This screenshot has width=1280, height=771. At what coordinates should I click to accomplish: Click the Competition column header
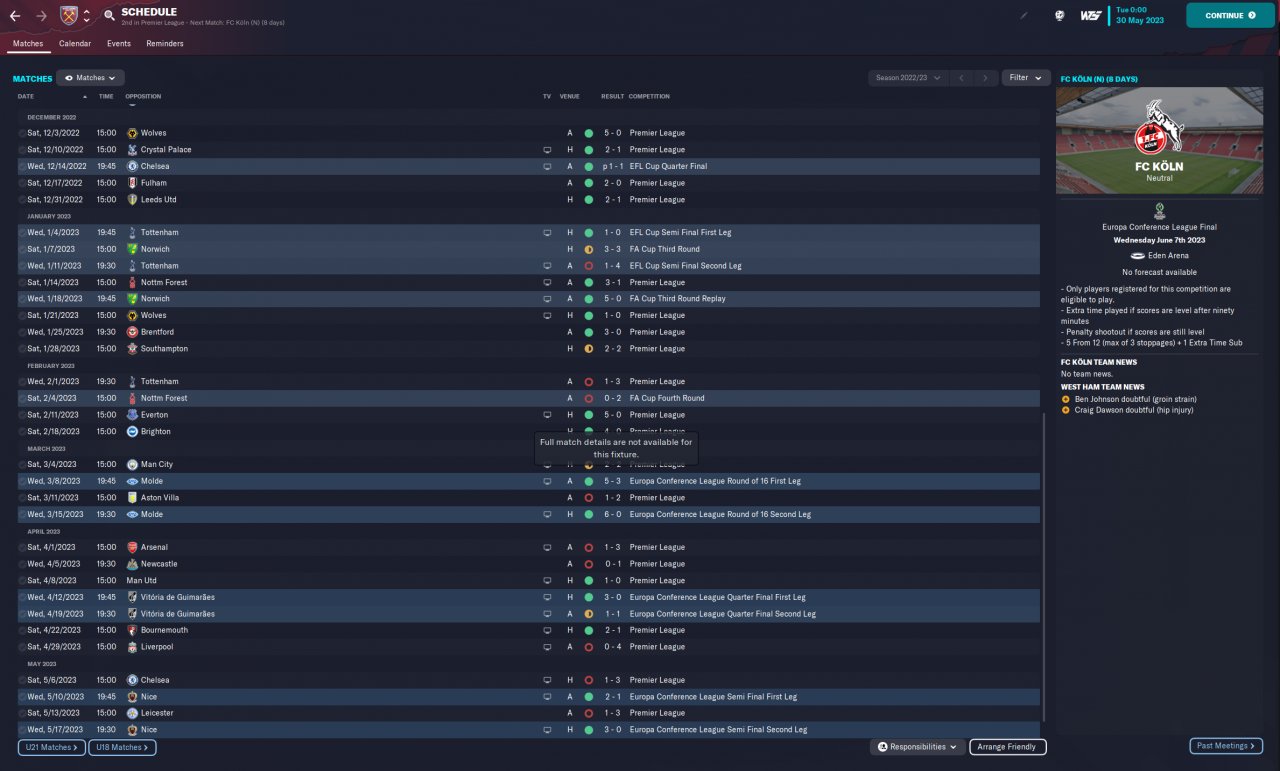(x=649, y=97)
